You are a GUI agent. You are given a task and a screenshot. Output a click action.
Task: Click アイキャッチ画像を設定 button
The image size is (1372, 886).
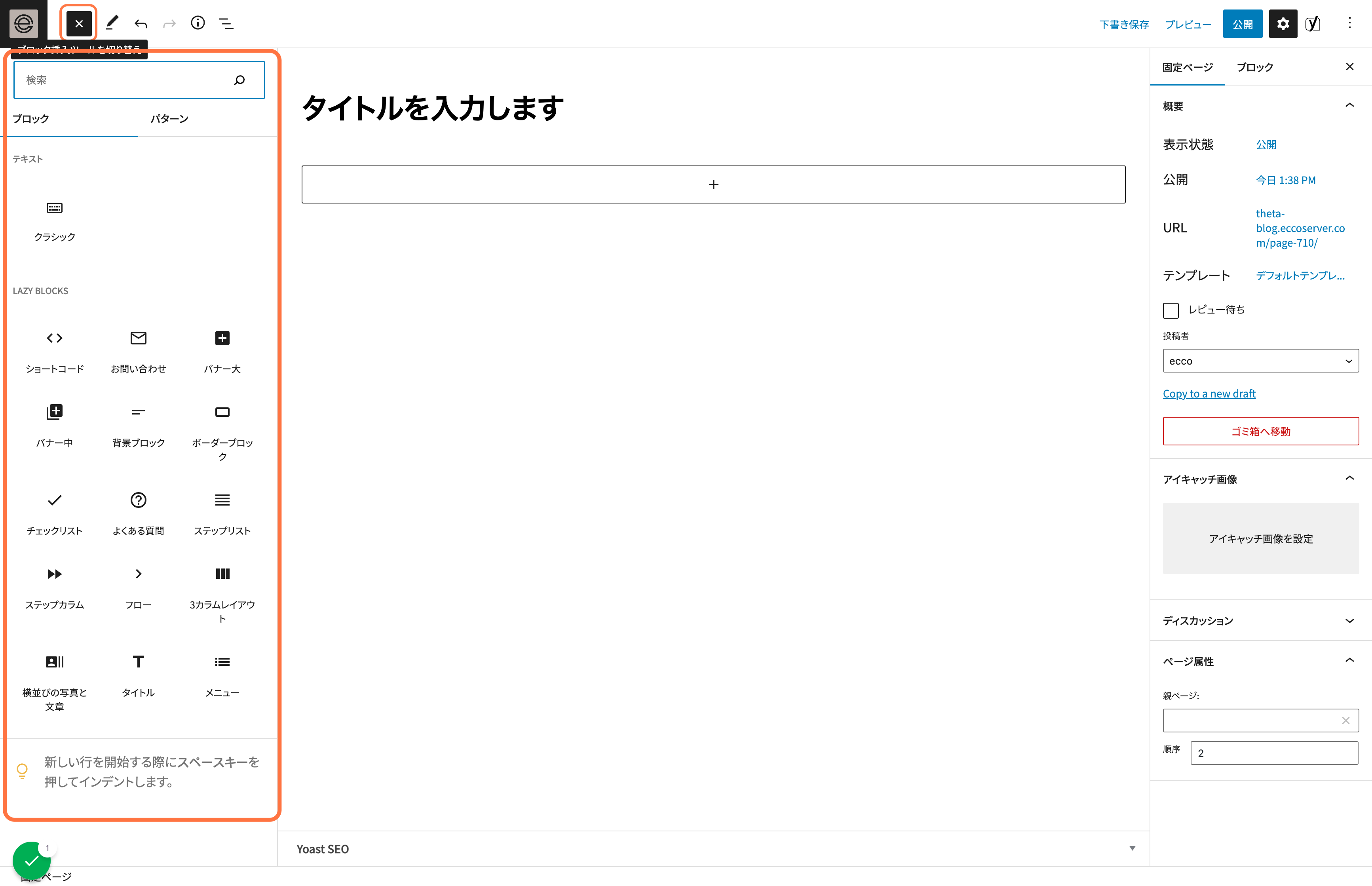1260,538
